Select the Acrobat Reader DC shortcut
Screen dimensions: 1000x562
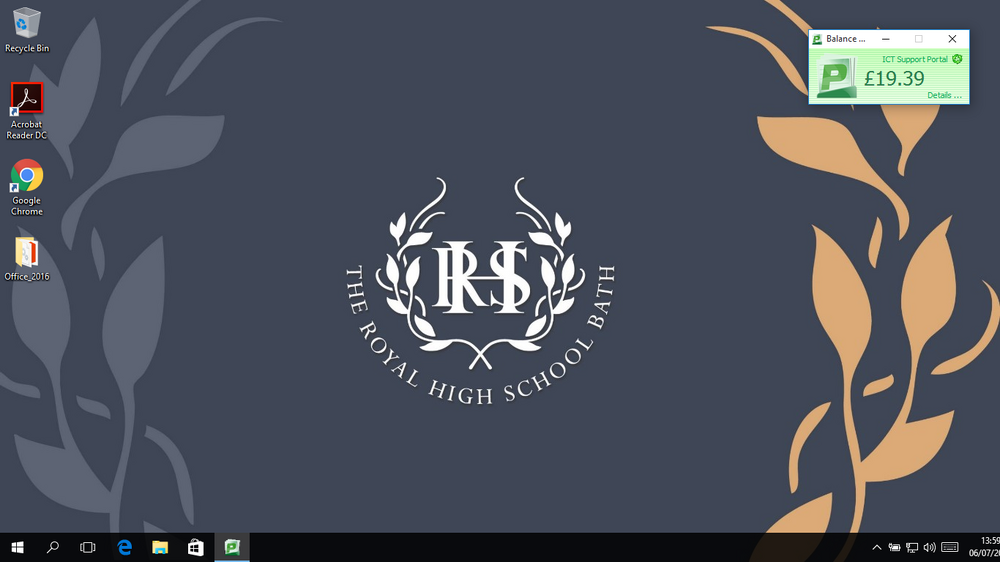click(x=26, y=110)
